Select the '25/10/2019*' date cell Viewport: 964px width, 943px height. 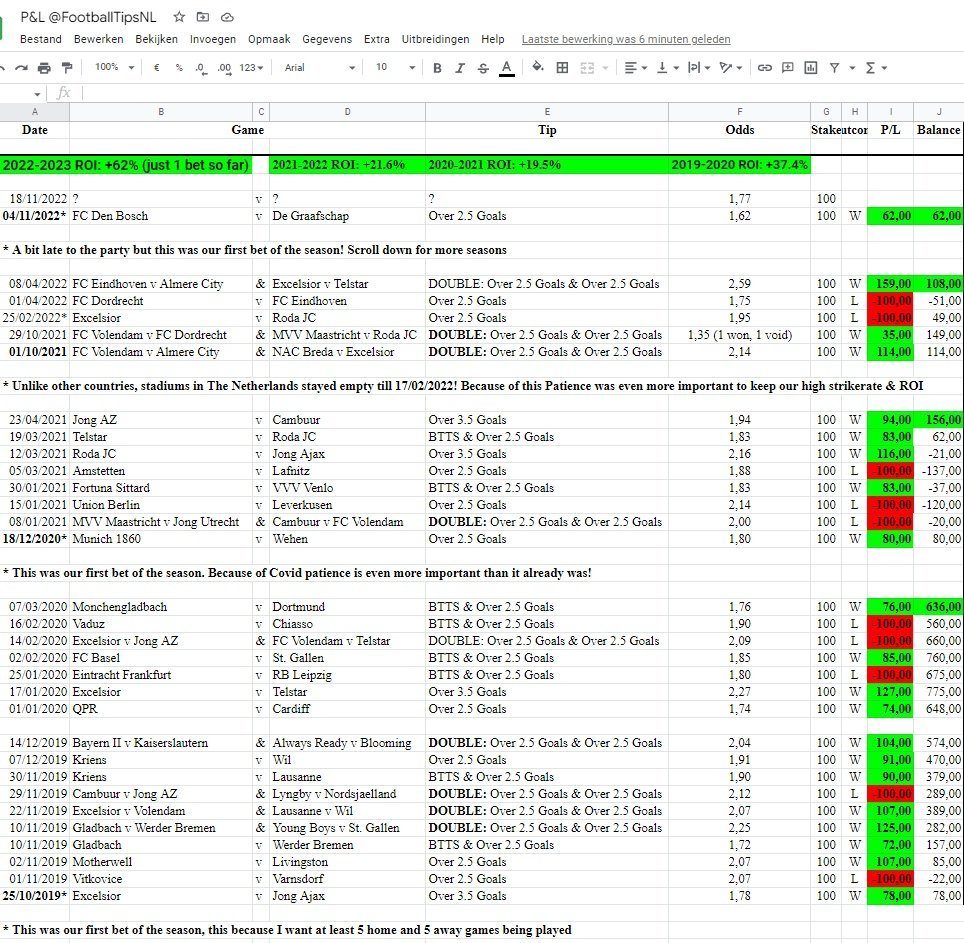[35, 896]
